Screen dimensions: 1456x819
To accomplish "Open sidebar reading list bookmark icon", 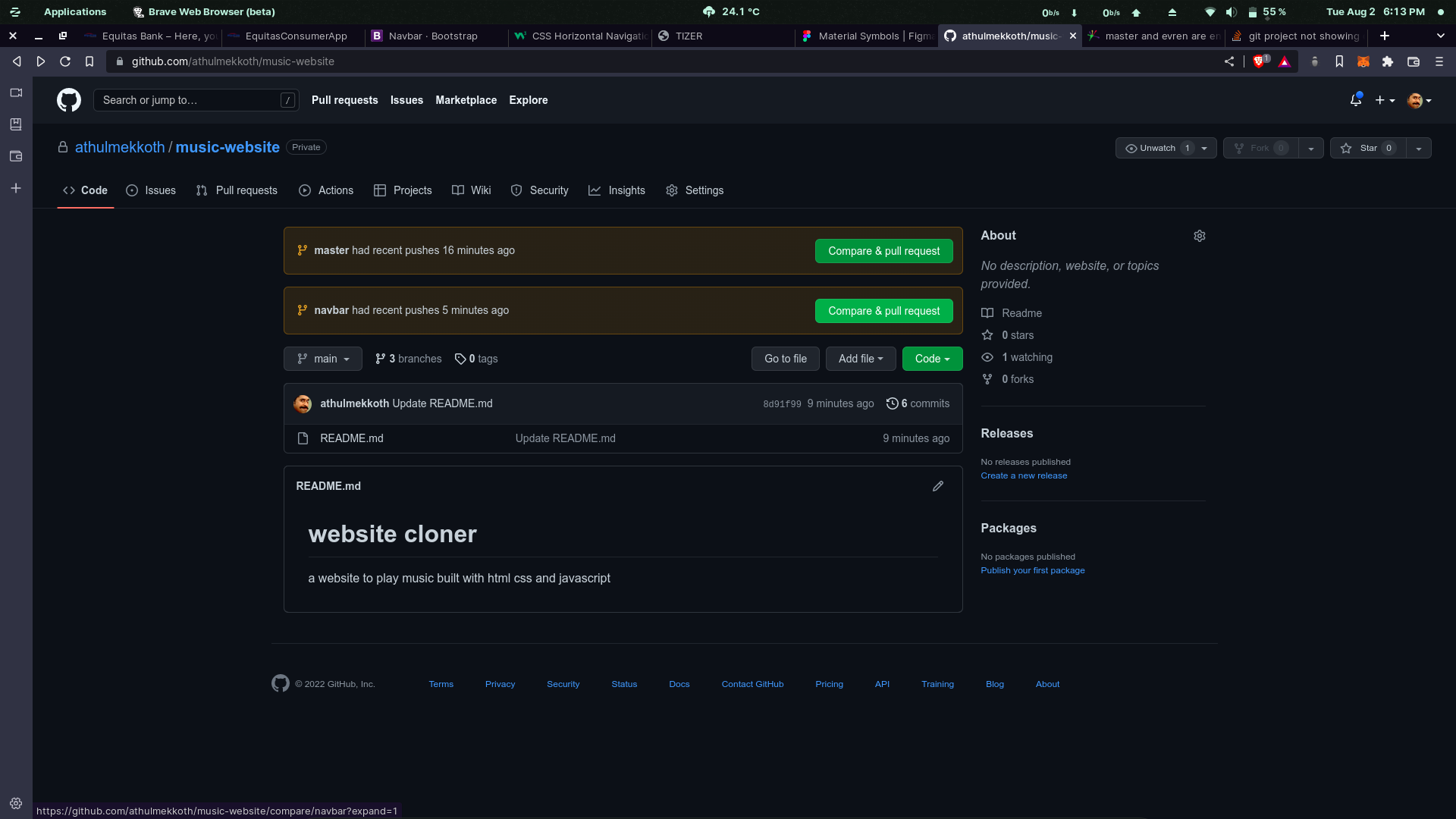I will point(16,124).
